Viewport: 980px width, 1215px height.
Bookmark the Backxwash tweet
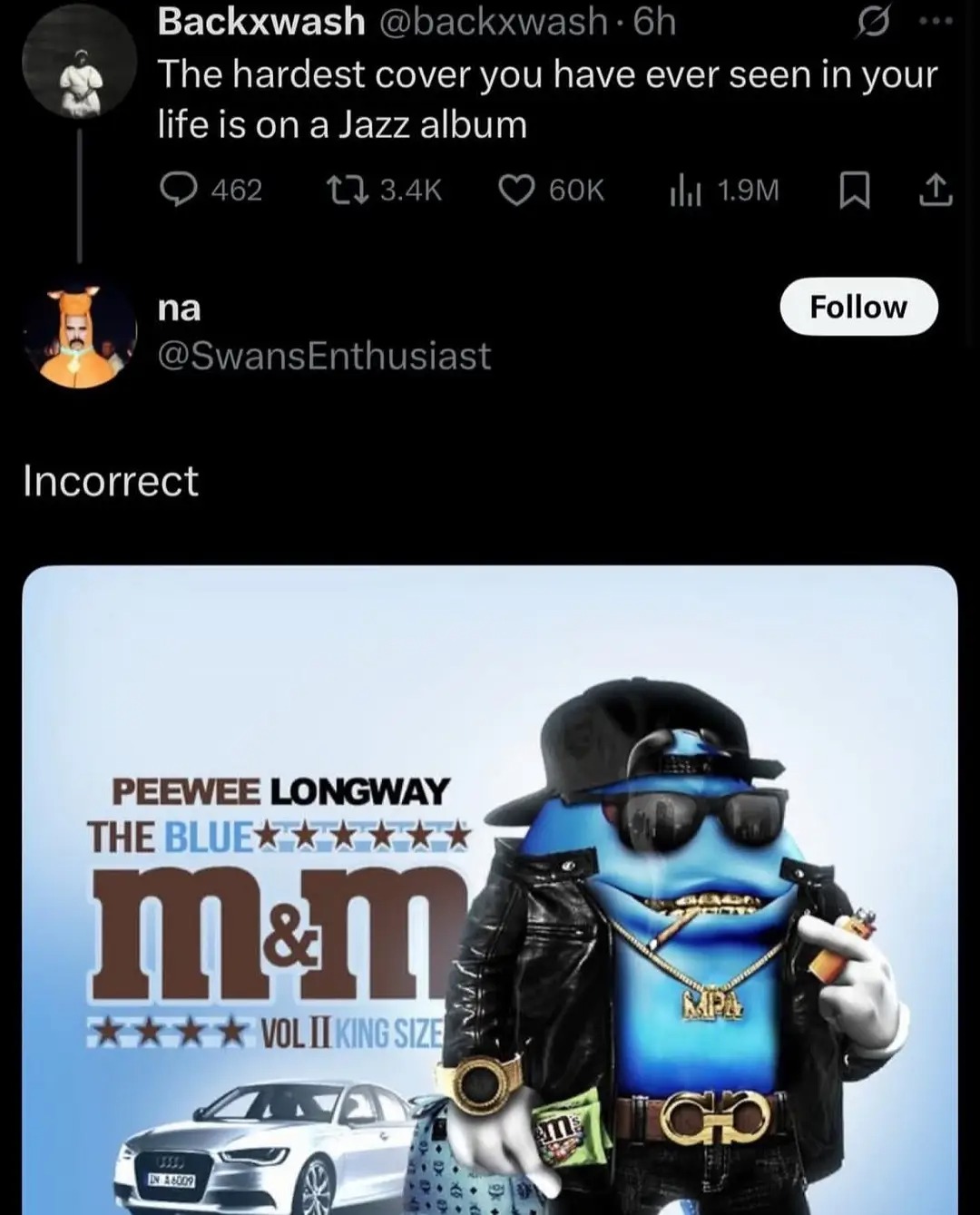[853, 191]
